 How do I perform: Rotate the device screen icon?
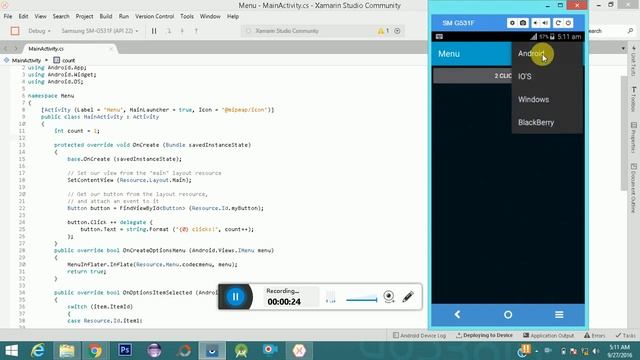[x=558, y=23]
